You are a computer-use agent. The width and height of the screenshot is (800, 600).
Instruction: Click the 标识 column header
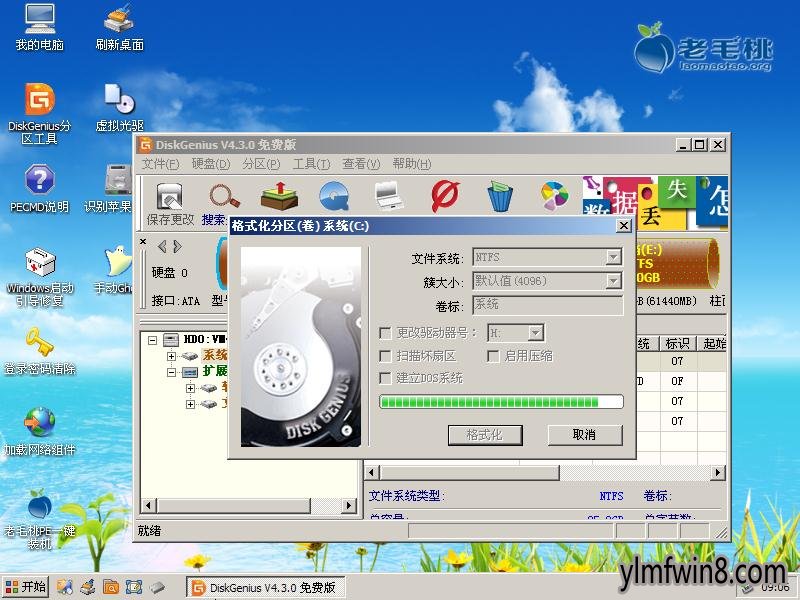point(678,344)
